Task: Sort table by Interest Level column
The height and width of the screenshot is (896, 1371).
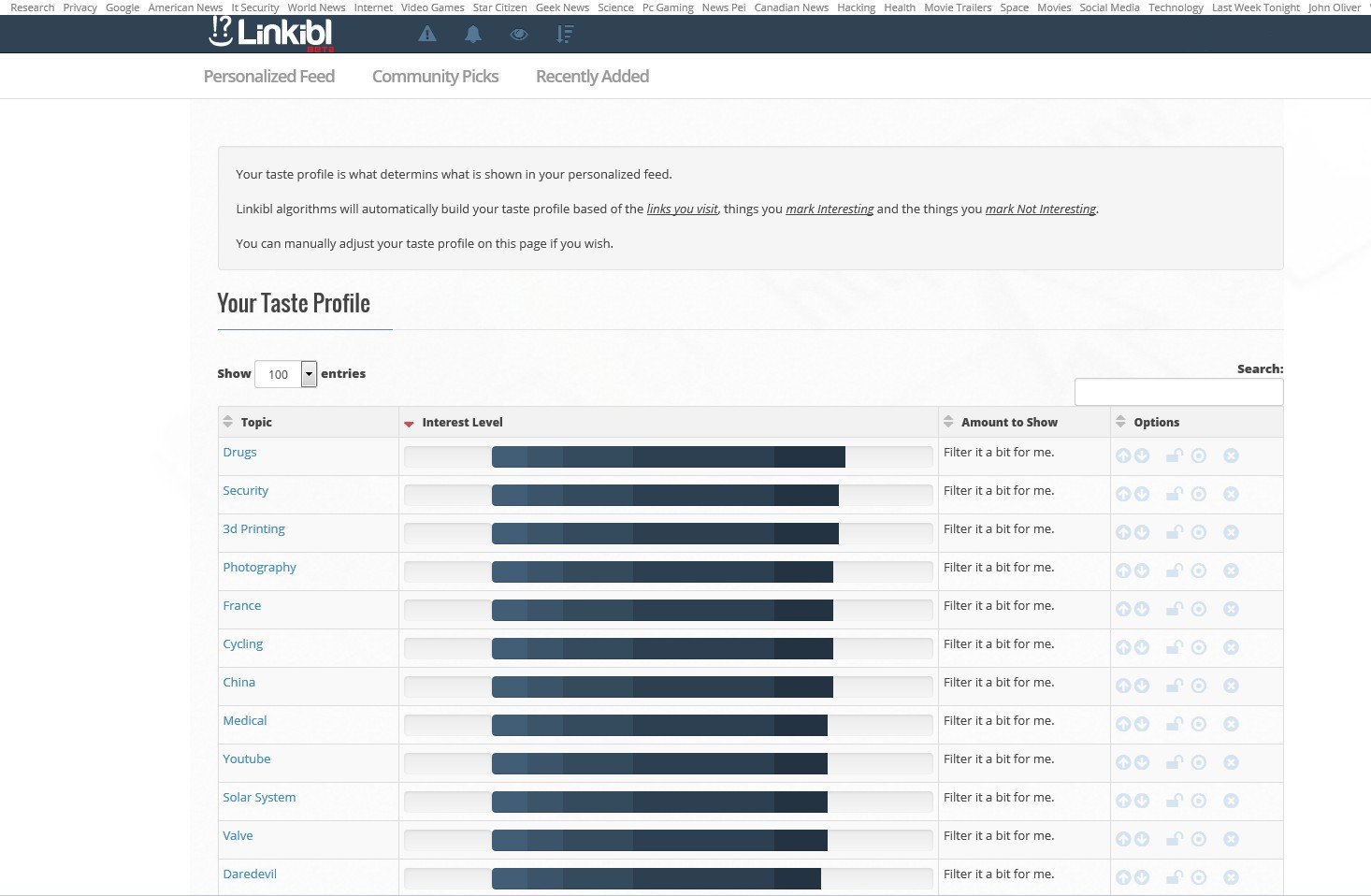Action: (669, 422)
